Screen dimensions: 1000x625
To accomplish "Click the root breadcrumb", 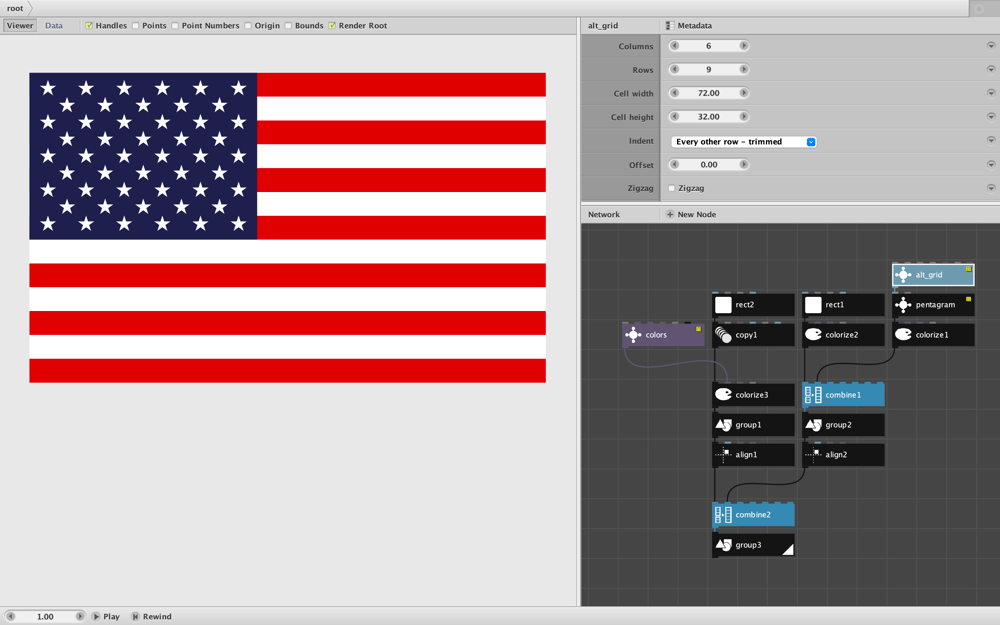I will [x=15, y=8].
